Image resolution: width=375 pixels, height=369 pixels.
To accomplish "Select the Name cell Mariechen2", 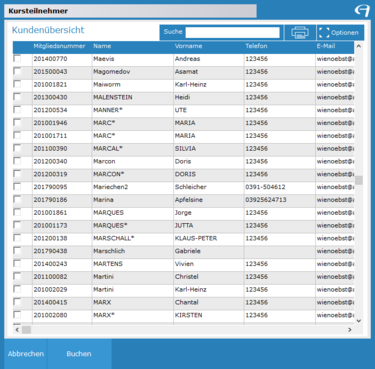I will (110, 187).
